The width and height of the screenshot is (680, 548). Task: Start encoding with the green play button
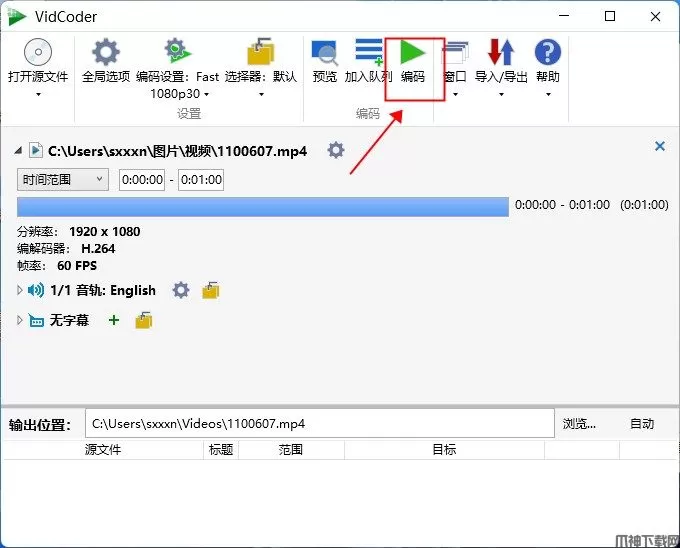(x=412, y=52)
